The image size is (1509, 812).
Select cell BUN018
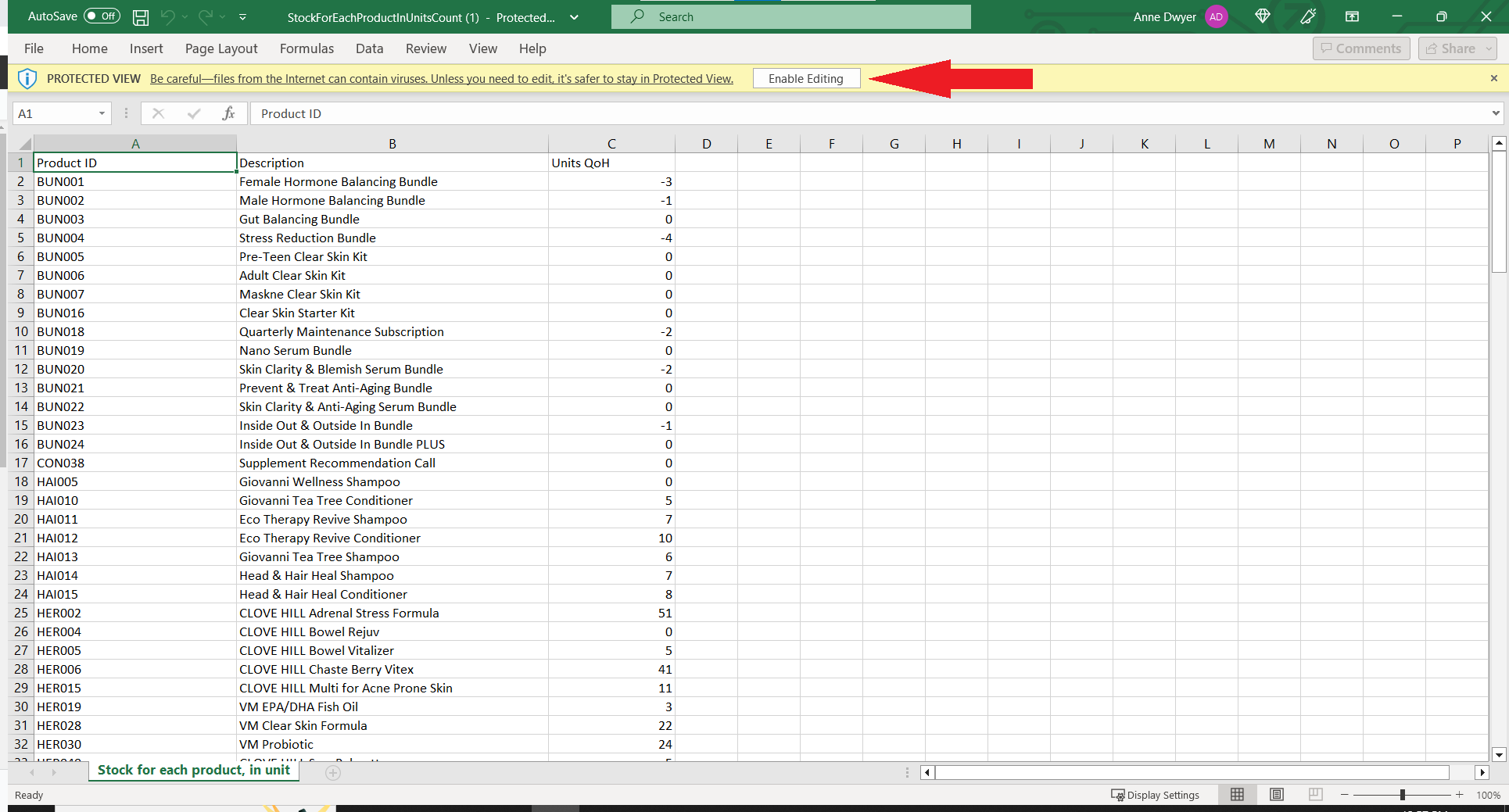pos(135,331)
